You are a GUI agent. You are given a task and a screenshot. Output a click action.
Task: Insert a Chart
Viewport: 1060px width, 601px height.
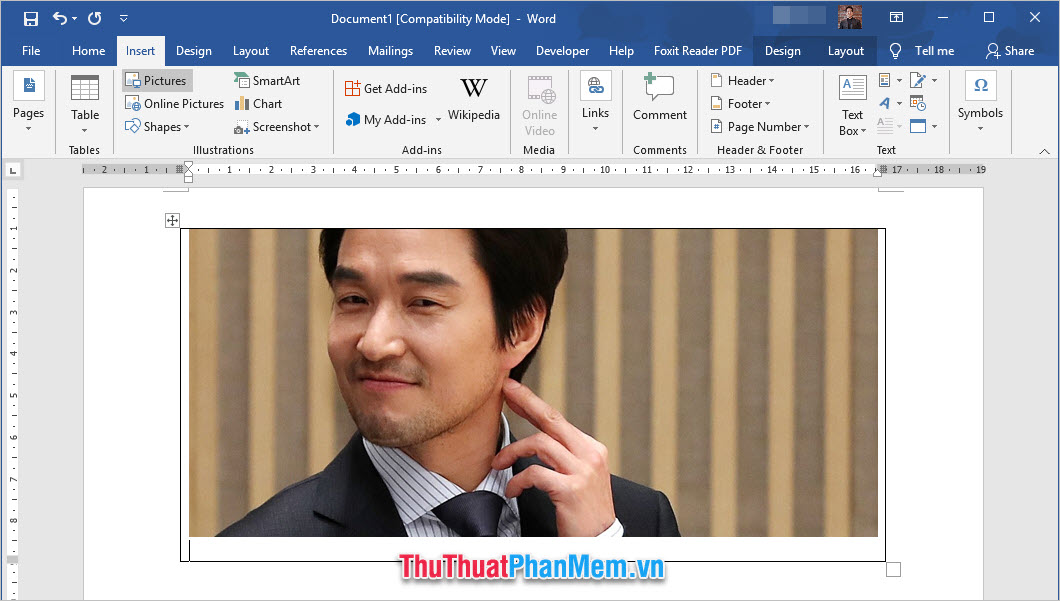(258, 103)
